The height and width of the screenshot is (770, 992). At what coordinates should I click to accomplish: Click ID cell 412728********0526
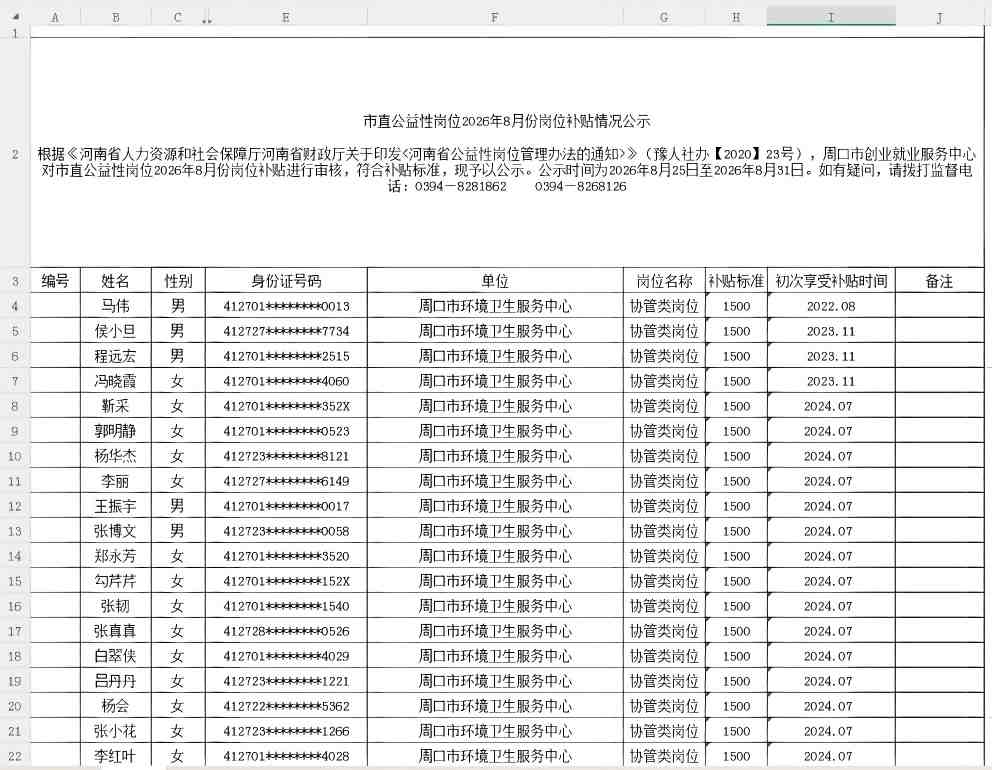286,631
